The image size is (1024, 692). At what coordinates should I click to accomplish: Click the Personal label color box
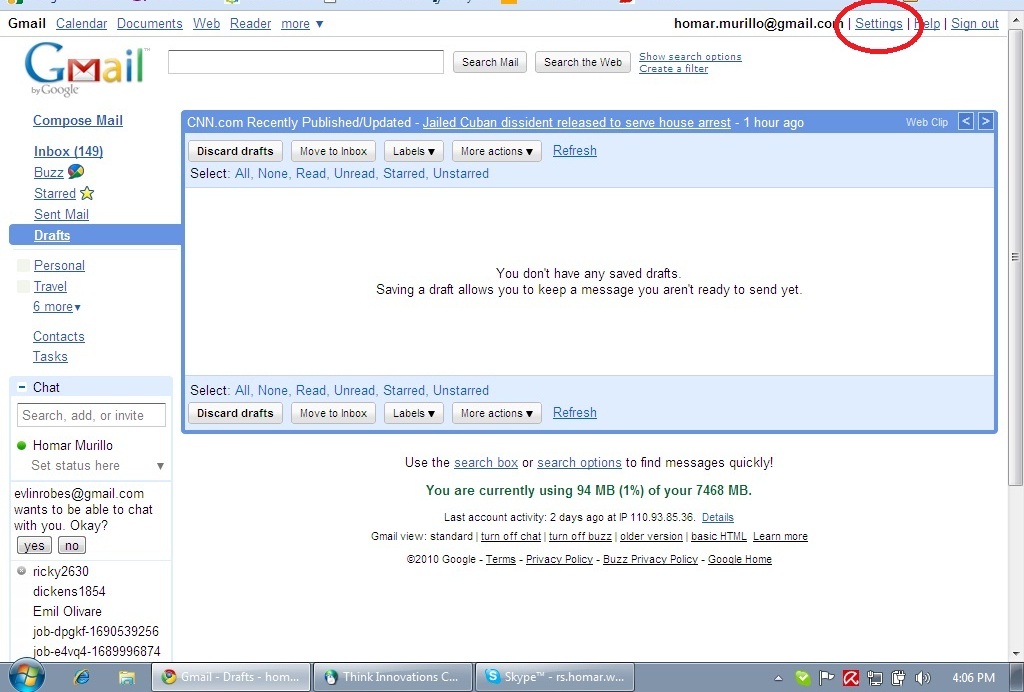point(23,265)
